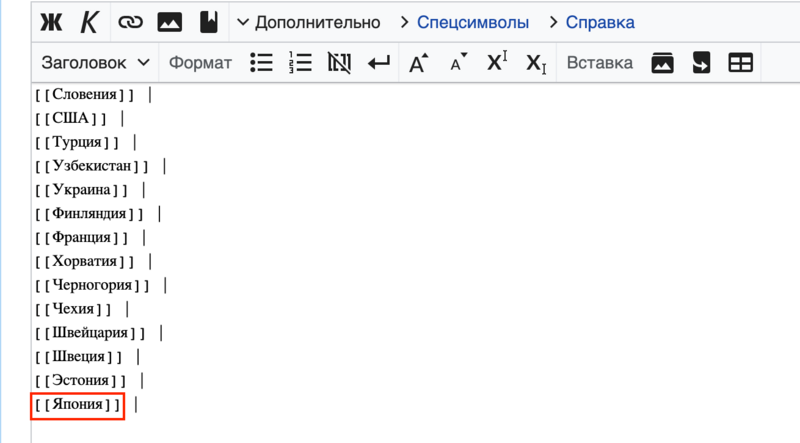Insert a redirect using the arrow page icon

[701, 63]
